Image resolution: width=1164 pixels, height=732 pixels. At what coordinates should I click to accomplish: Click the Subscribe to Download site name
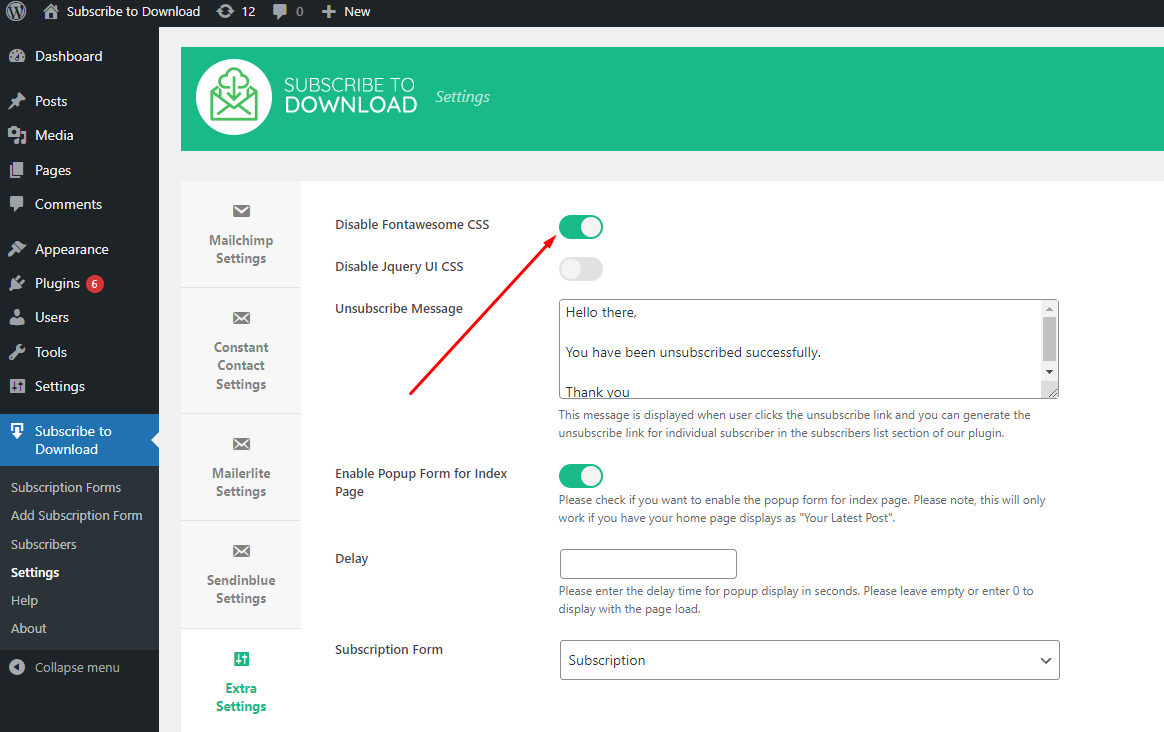pyautogui.click(x=134, y=12)
